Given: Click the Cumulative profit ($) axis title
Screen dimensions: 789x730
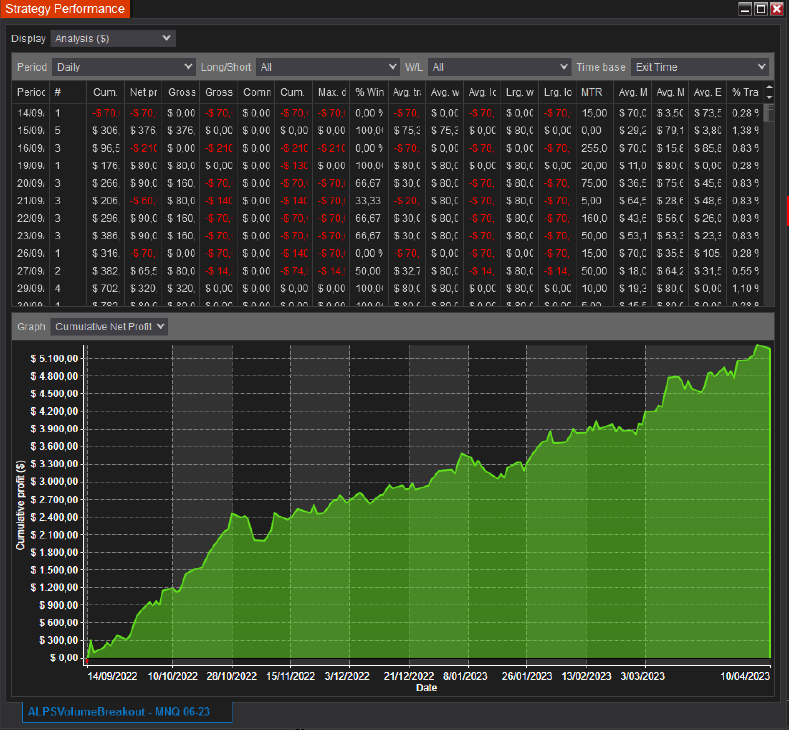Looking at the screenshot, I should (x=20, y=505).
